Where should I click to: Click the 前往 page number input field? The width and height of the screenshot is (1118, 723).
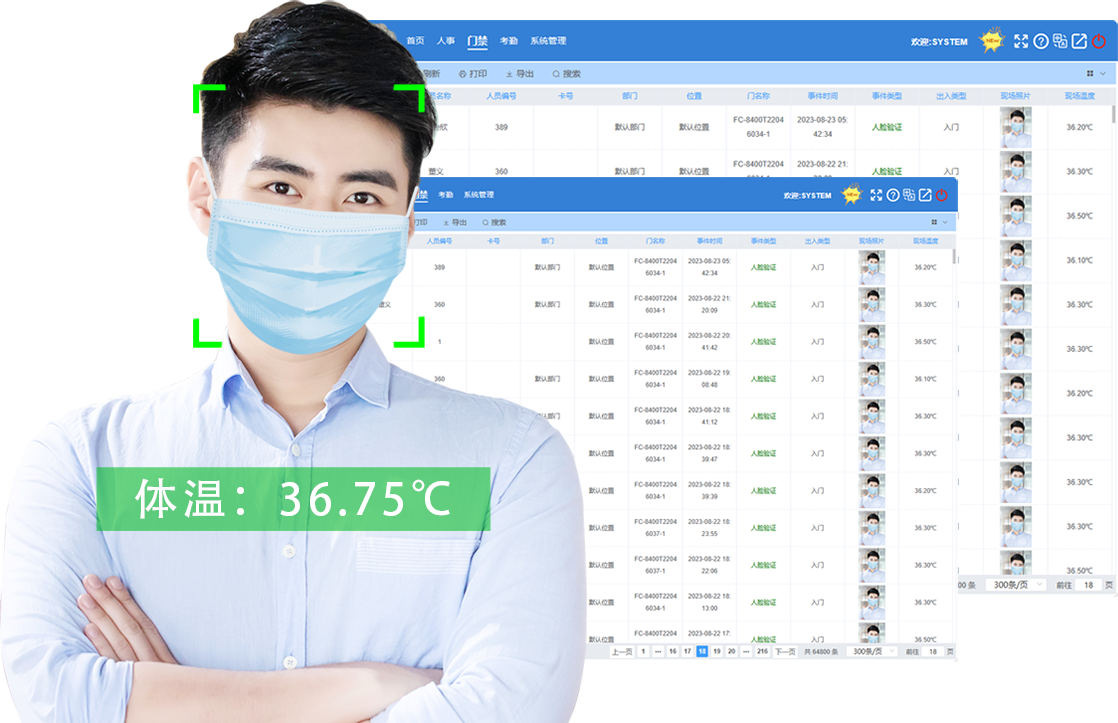click(931, 651)
